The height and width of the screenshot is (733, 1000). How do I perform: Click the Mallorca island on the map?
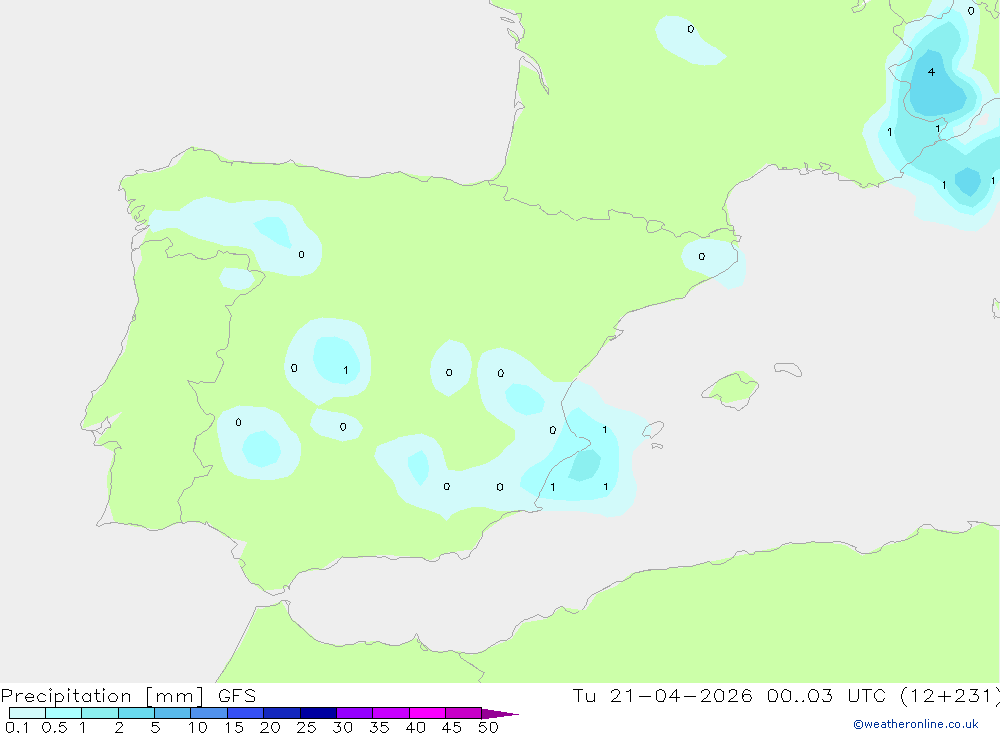pos(731,389)
